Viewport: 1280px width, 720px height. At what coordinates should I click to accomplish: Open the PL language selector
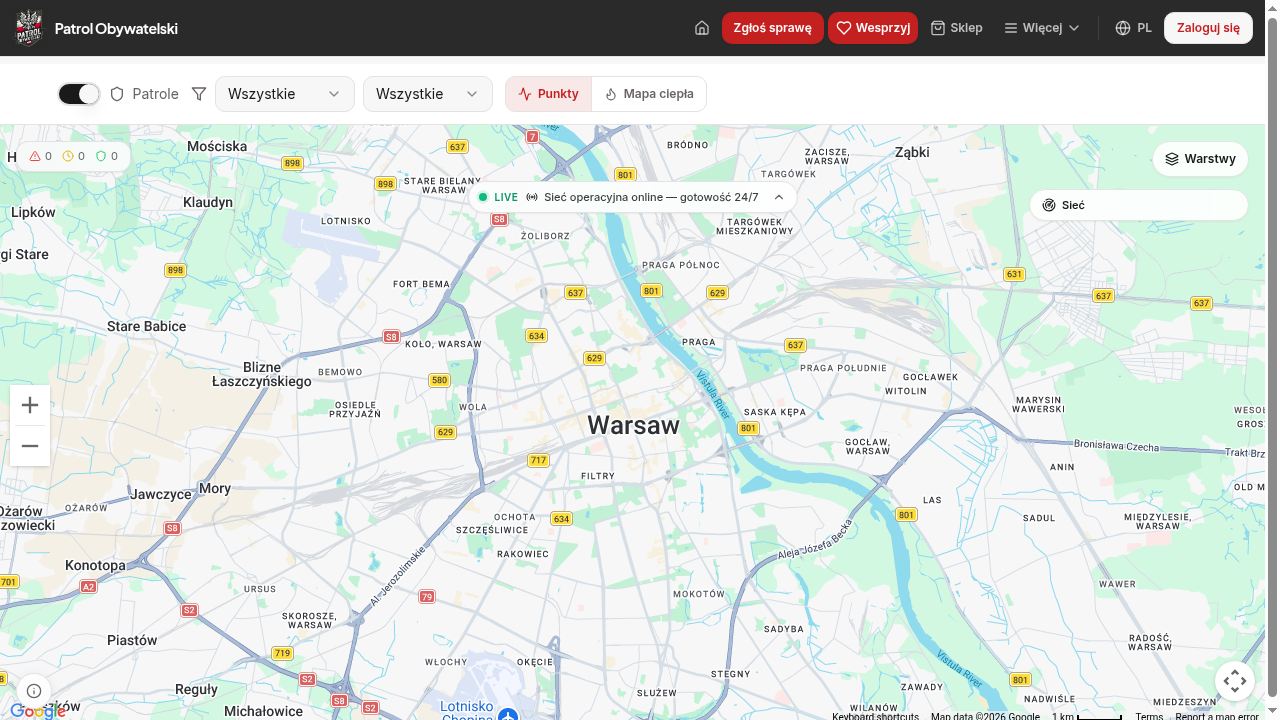[x=1134, y=28]
